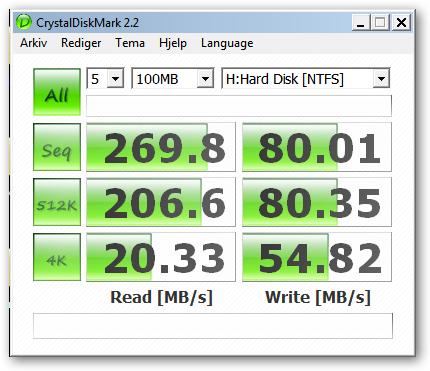Viewport: 430px width, 371px height.
Task: Select the 4K write result 54.82
Action: tap(317, 257)
